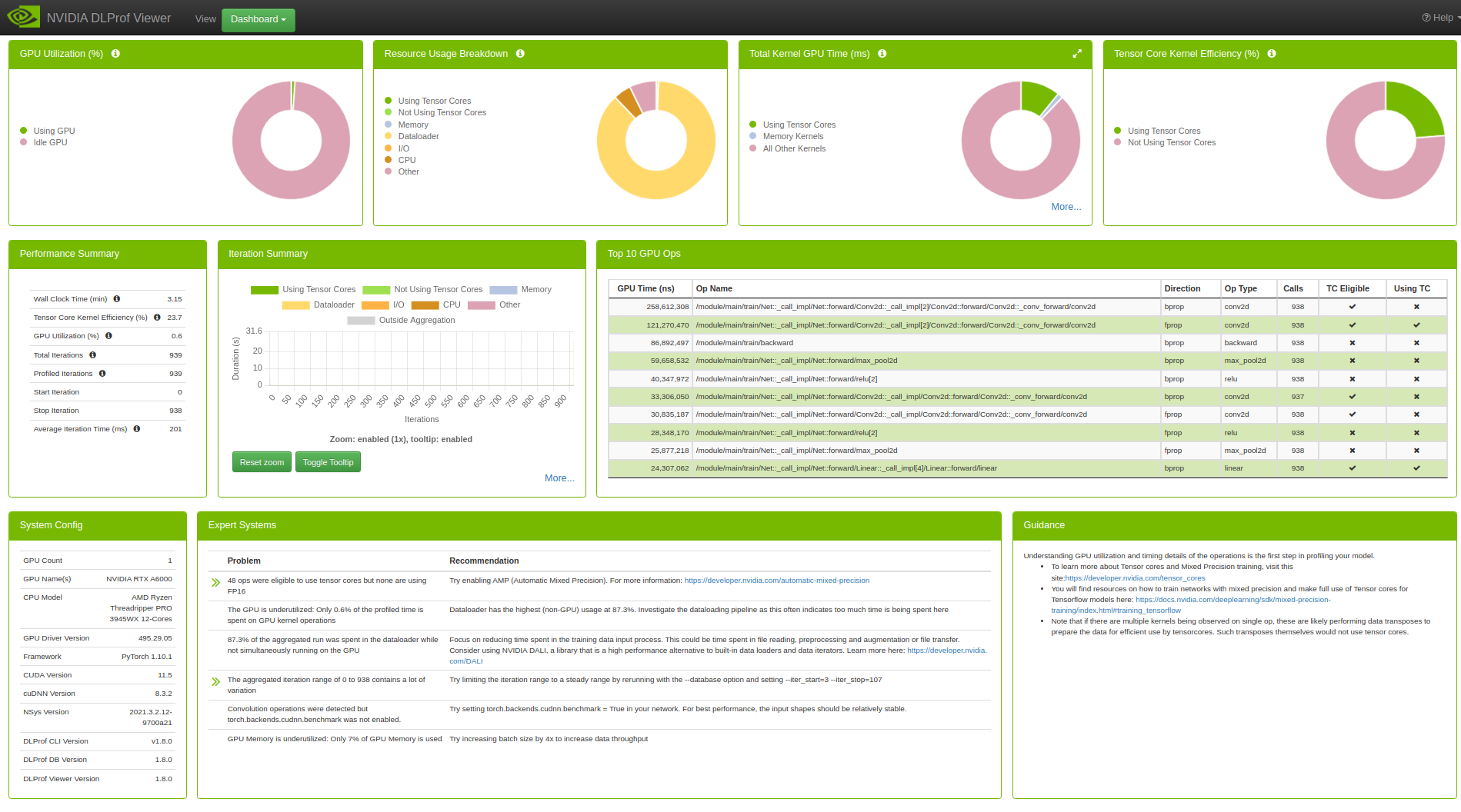Click yellow Dataloader swatch in Iteration Summary
This screenshot has height=812, width=1461.
pos(295,305)
